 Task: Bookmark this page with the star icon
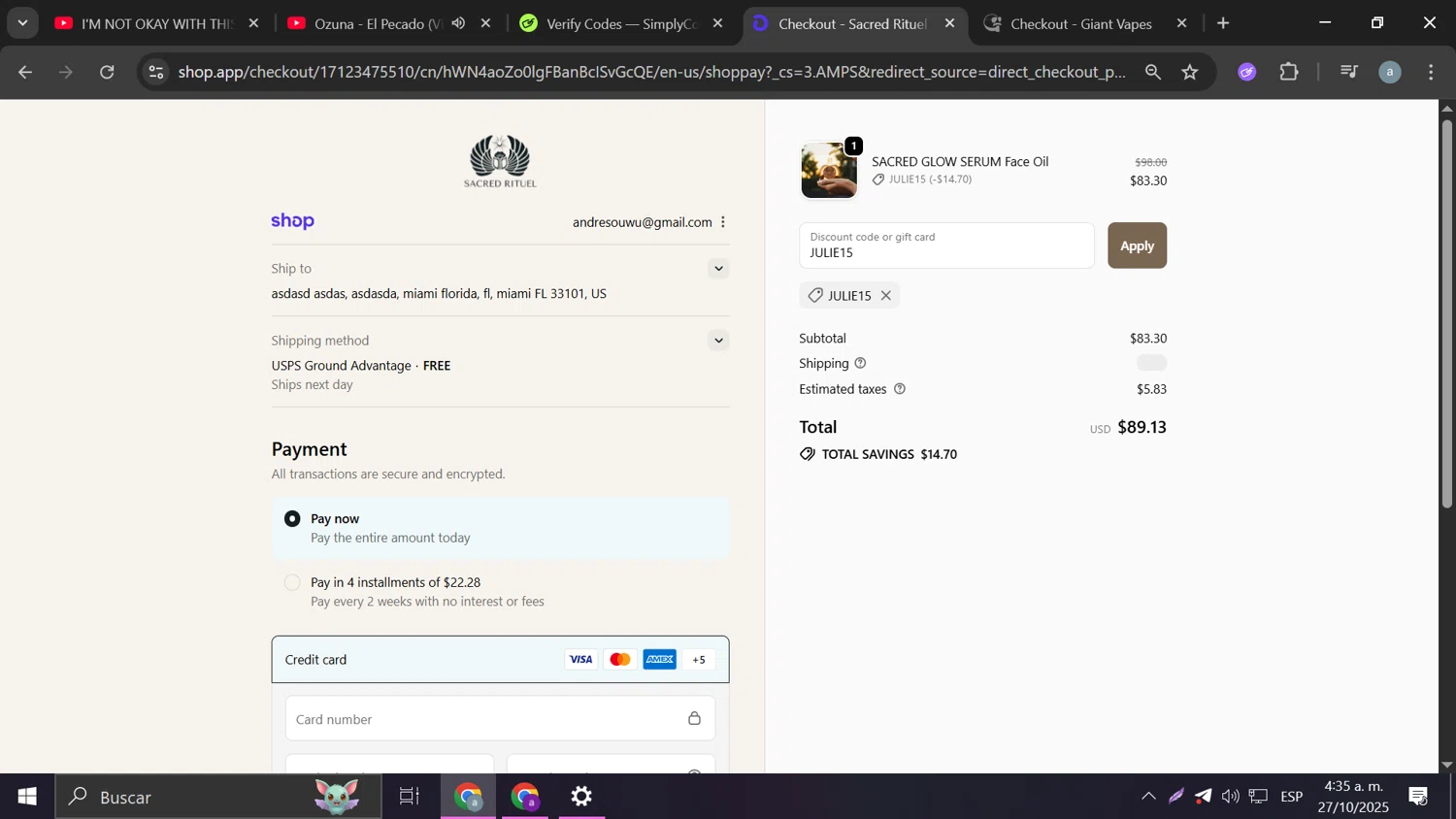tap(1190, 72)
